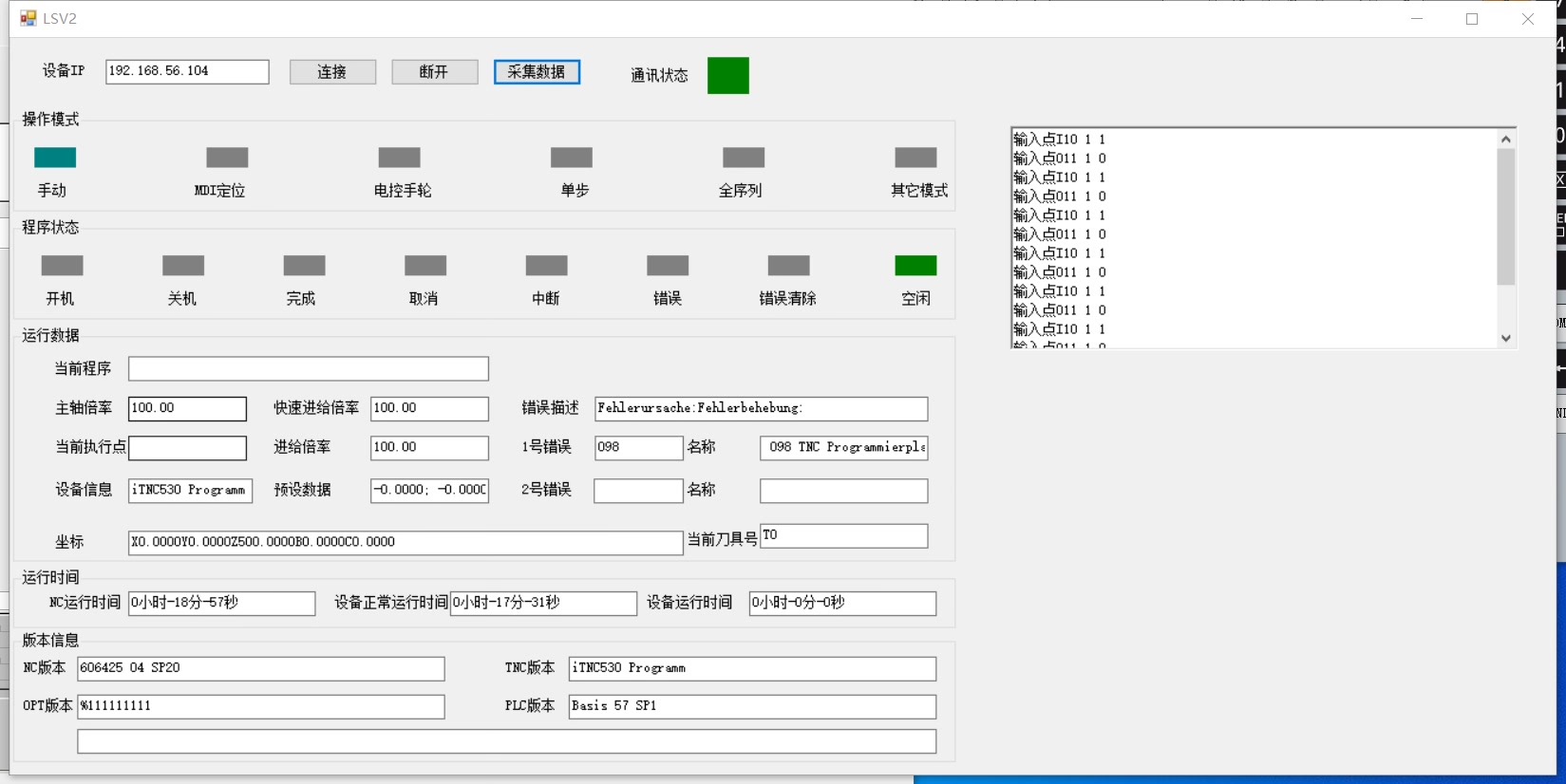Click the NC运行时间 field
1566x784 pixels.
click(221, 604)
